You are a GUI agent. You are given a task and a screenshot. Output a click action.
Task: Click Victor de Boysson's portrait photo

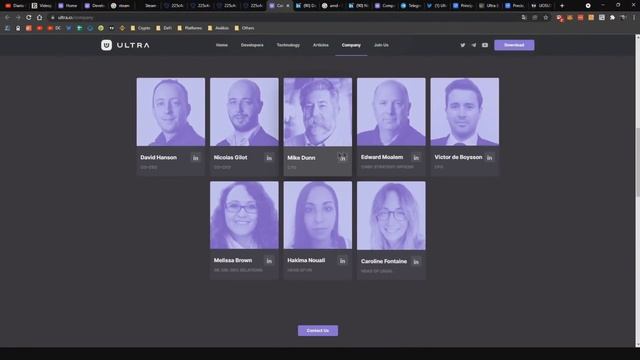click(464, 112)
